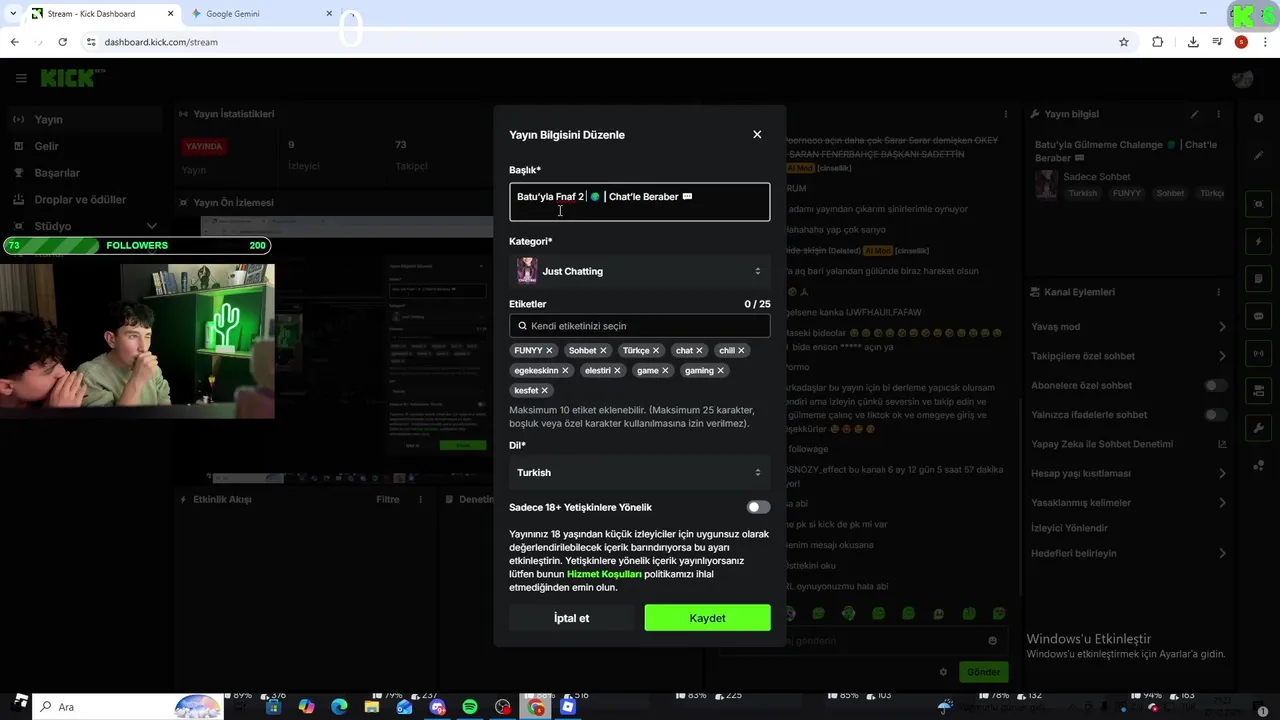Click the wrench icon in right rail
The width and height of the screenshot is (1280, 720).
click(x=1258, y=428)
